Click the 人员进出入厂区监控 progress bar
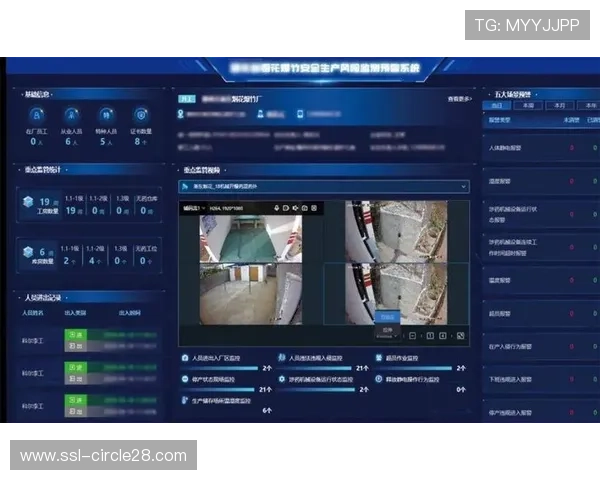The height and width of the screenshot is (480, 600). (227, 363)
